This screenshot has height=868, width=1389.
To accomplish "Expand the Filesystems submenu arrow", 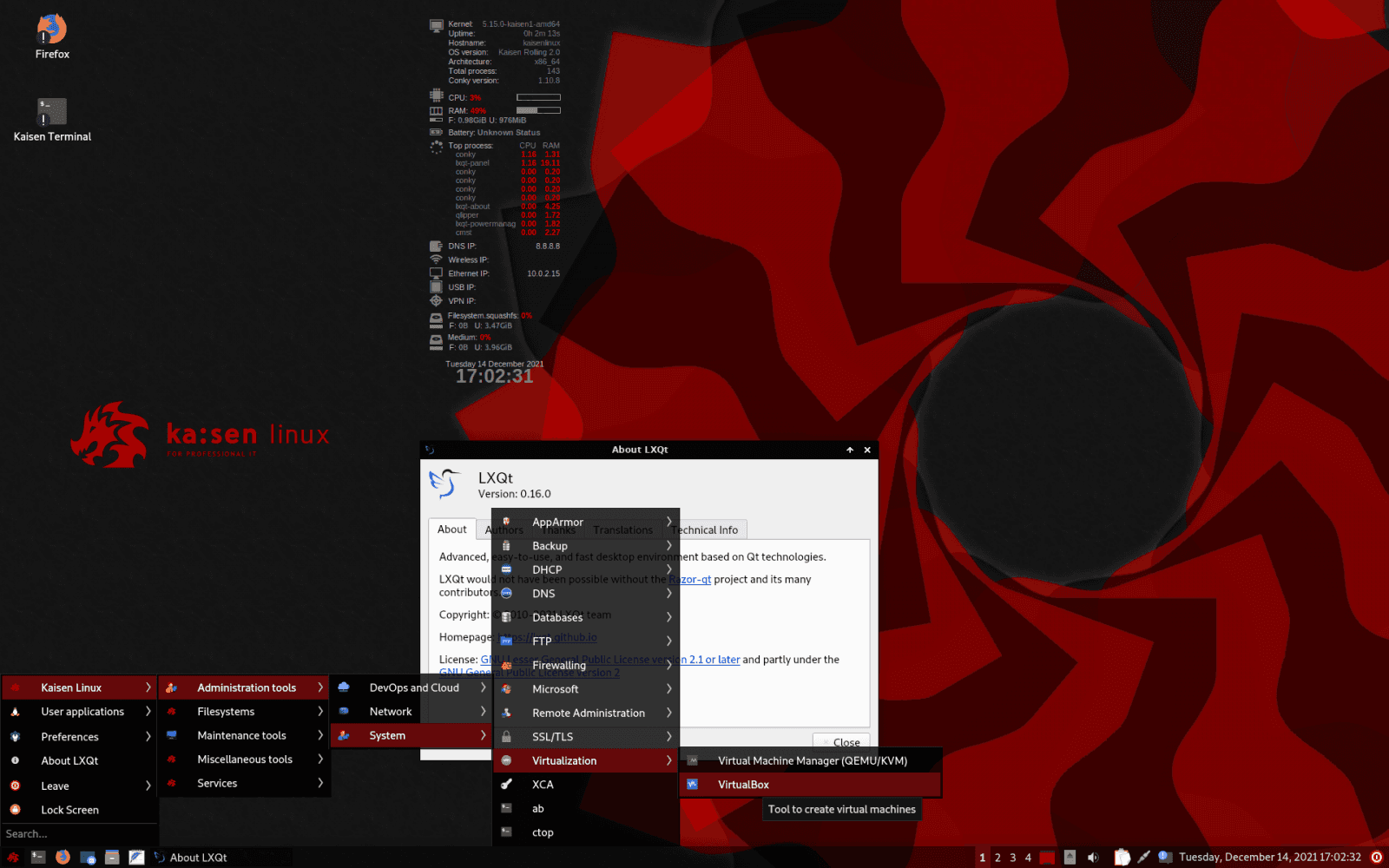I will click(x=320, y=711).
